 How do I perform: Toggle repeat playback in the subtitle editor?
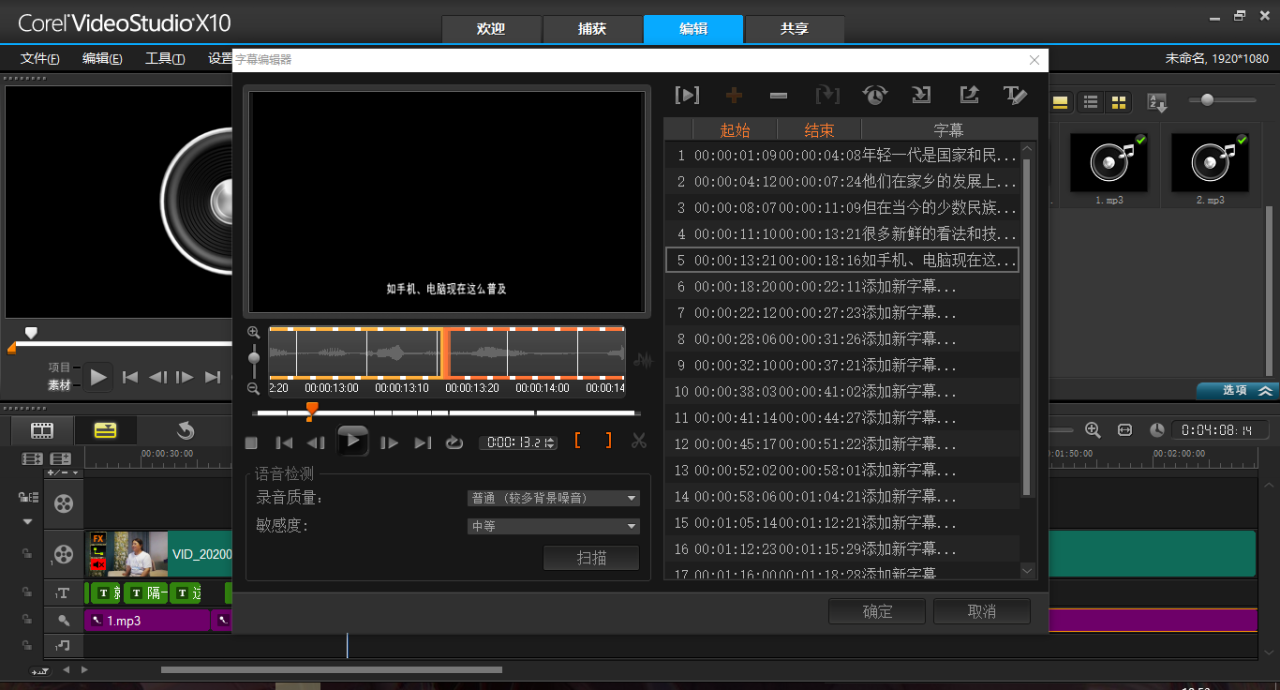point(455,442)
